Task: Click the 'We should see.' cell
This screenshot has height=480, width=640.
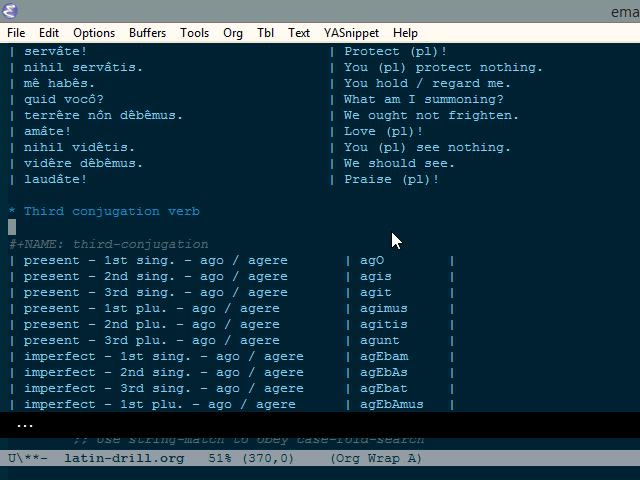Action: 399,163
